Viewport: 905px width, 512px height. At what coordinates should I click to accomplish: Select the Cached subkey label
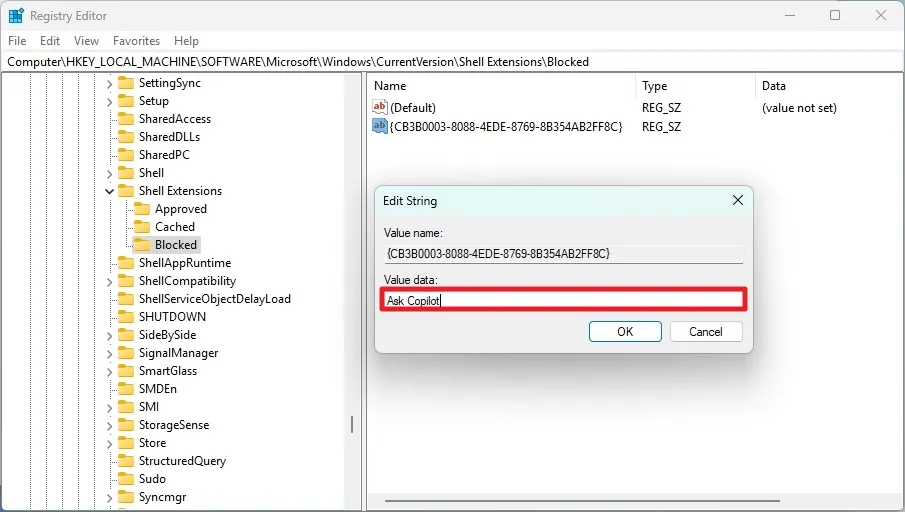[175, 227]
